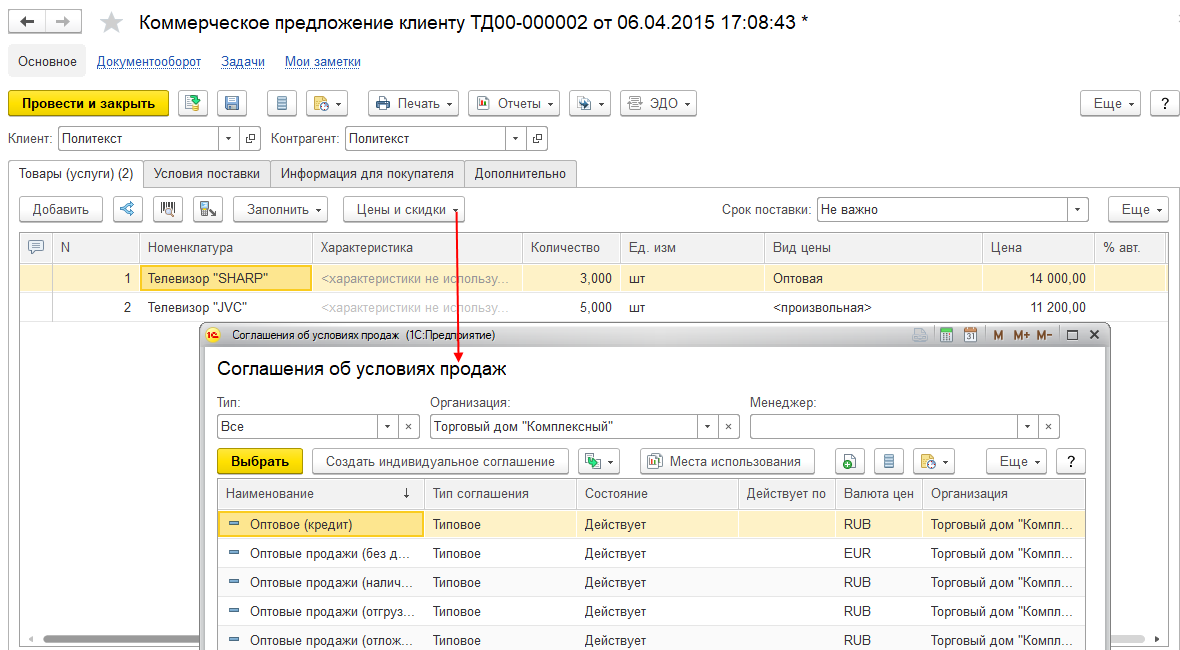Expand the Цены и скидки dropdown

click(x=403, y=209)
